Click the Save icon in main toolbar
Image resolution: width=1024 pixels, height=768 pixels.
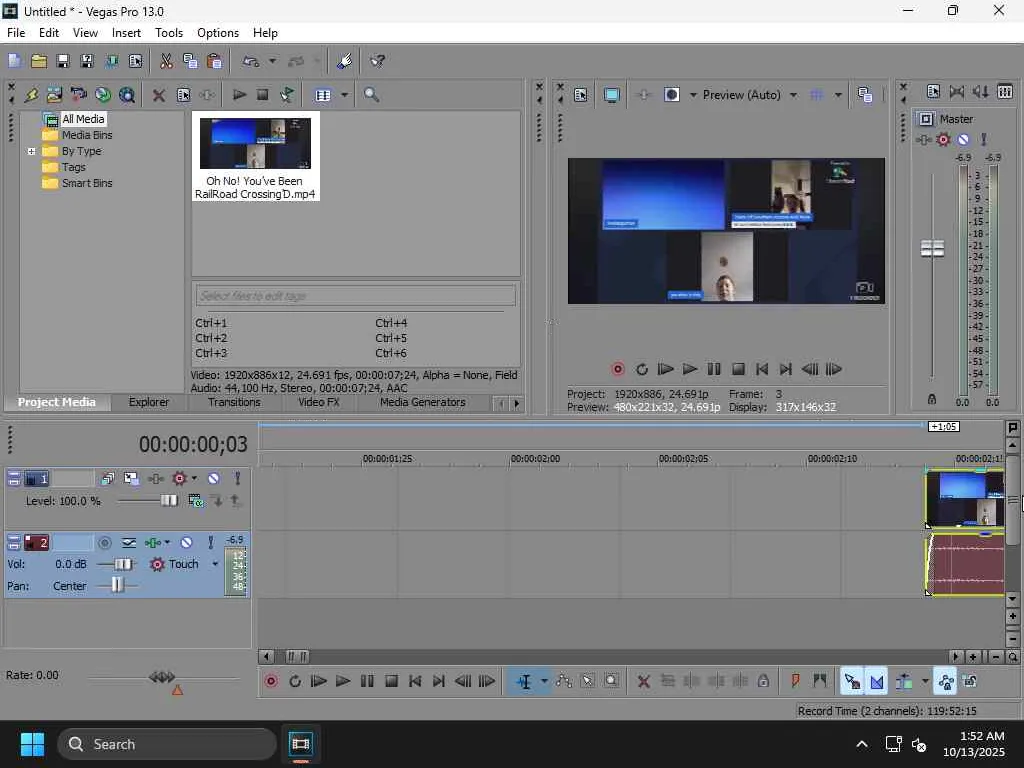click(x=62, y=61)
